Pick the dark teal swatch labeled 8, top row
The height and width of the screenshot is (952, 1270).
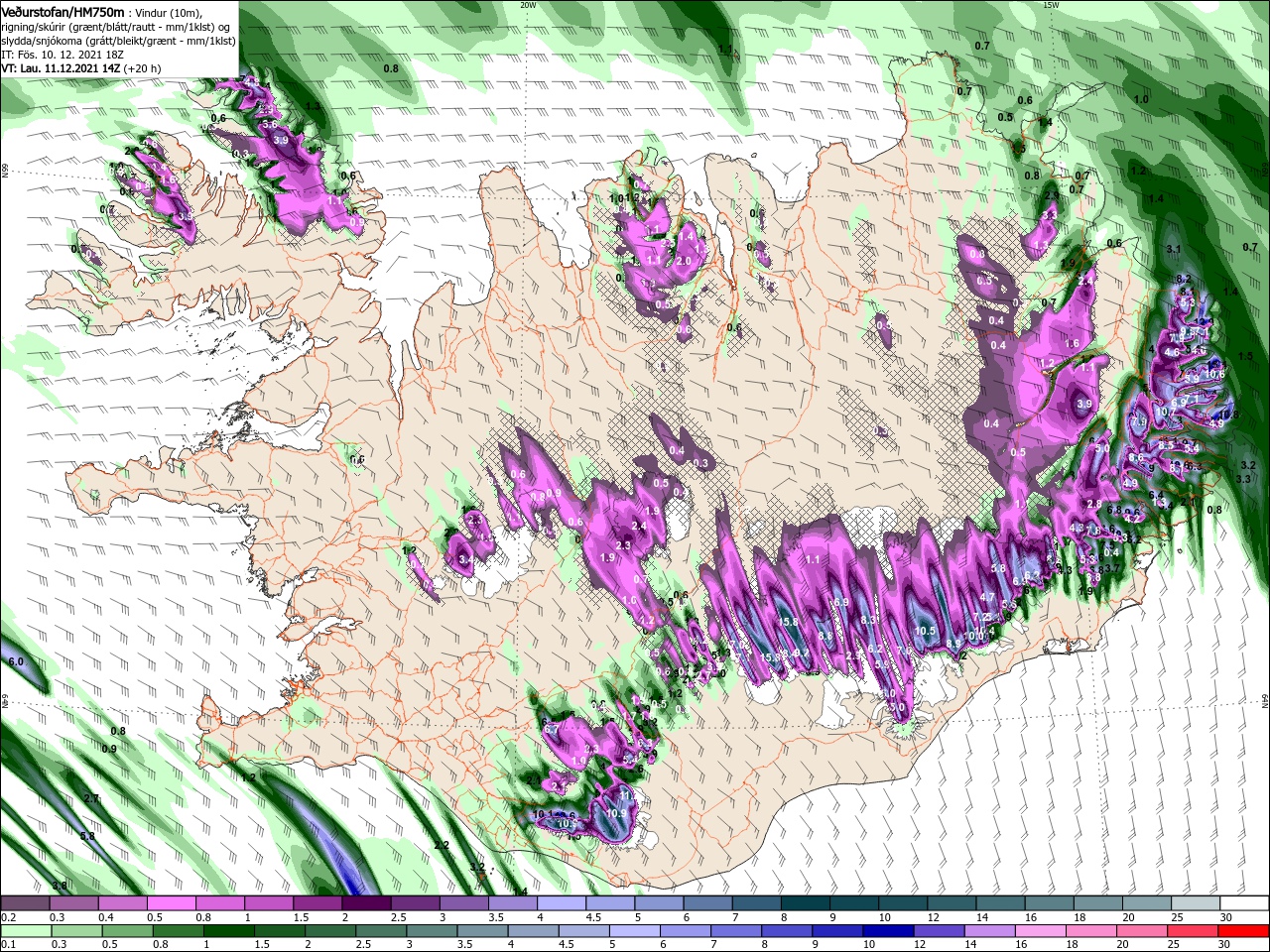coord(804,903)
